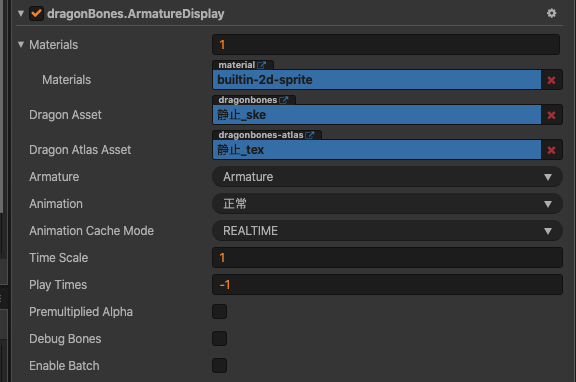Remove the builtin-2d-sprite material with red X
Image resolution: width=576 pixels, height=382 pixels.
pos(551,80)
